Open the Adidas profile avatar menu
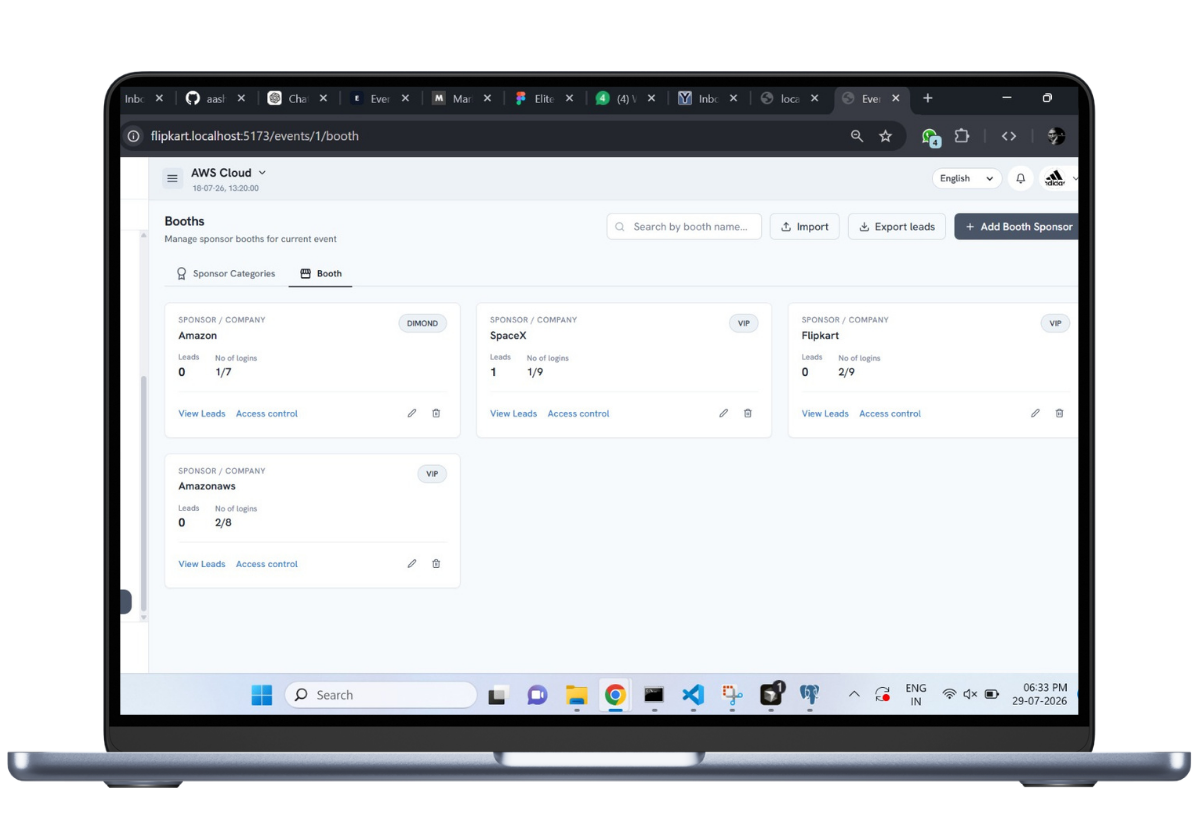 1055,178
